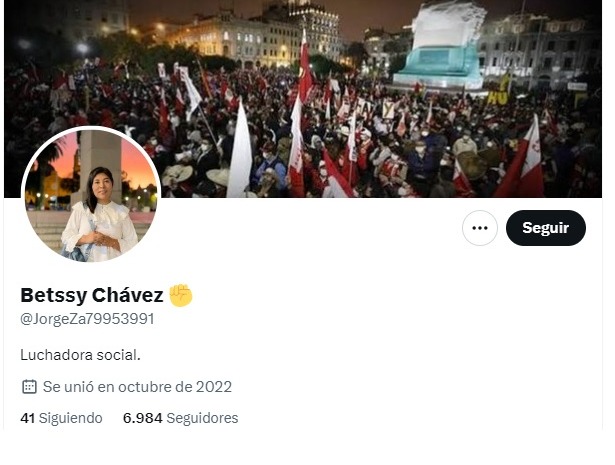This screenshot has width=615, height=465.
Task: View the 6.984 Seguidores list
Action: pyautogui.click(x=180, y=418)
